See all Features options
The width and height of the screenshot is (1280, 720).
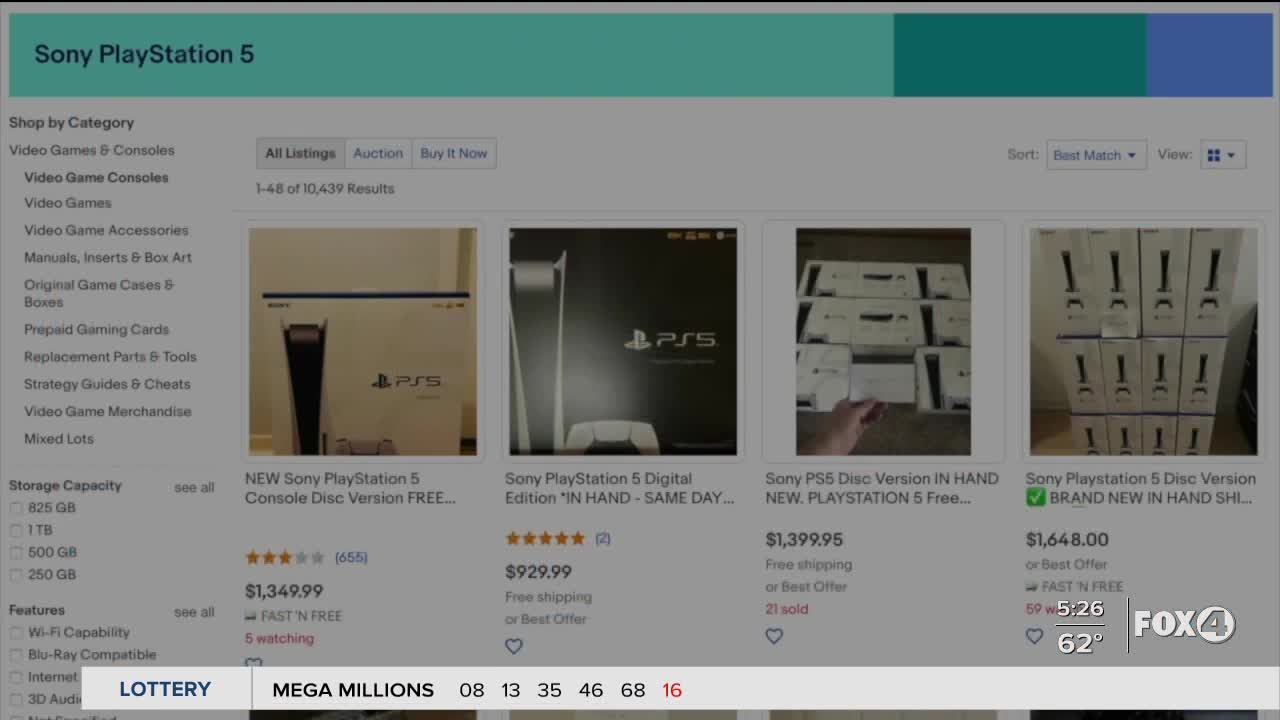click(194, 612)
